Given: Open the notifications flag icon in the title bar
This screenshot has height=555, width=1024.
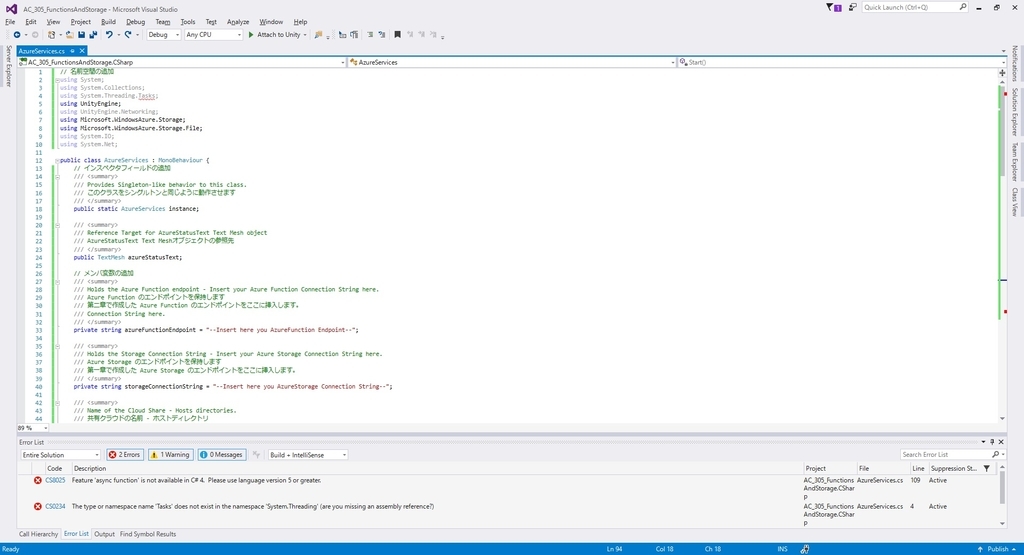Looking at the screenshot, I should click(x=833, y=7).
